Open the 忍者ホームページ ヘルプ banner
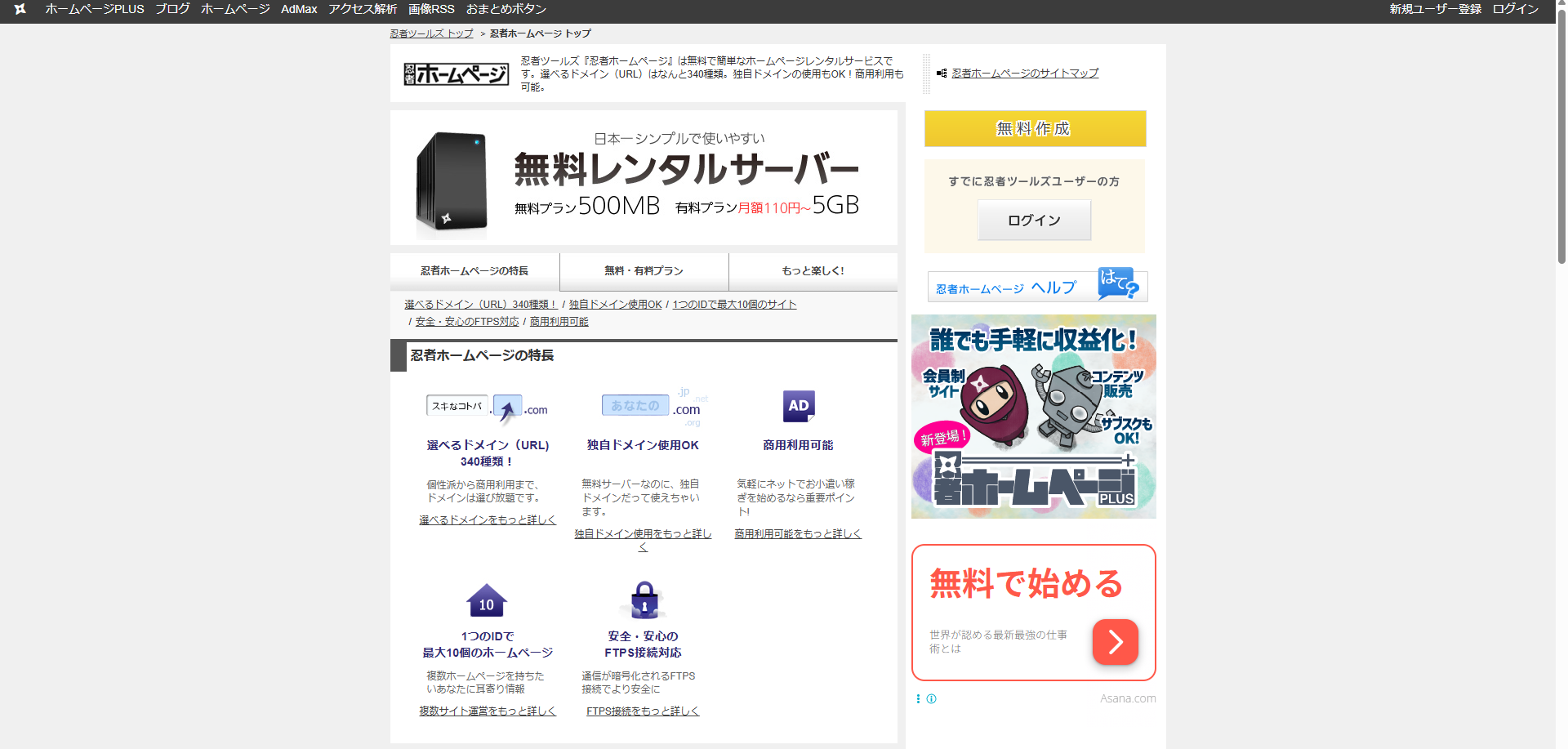1568x749 pixels. point(1037,287)
